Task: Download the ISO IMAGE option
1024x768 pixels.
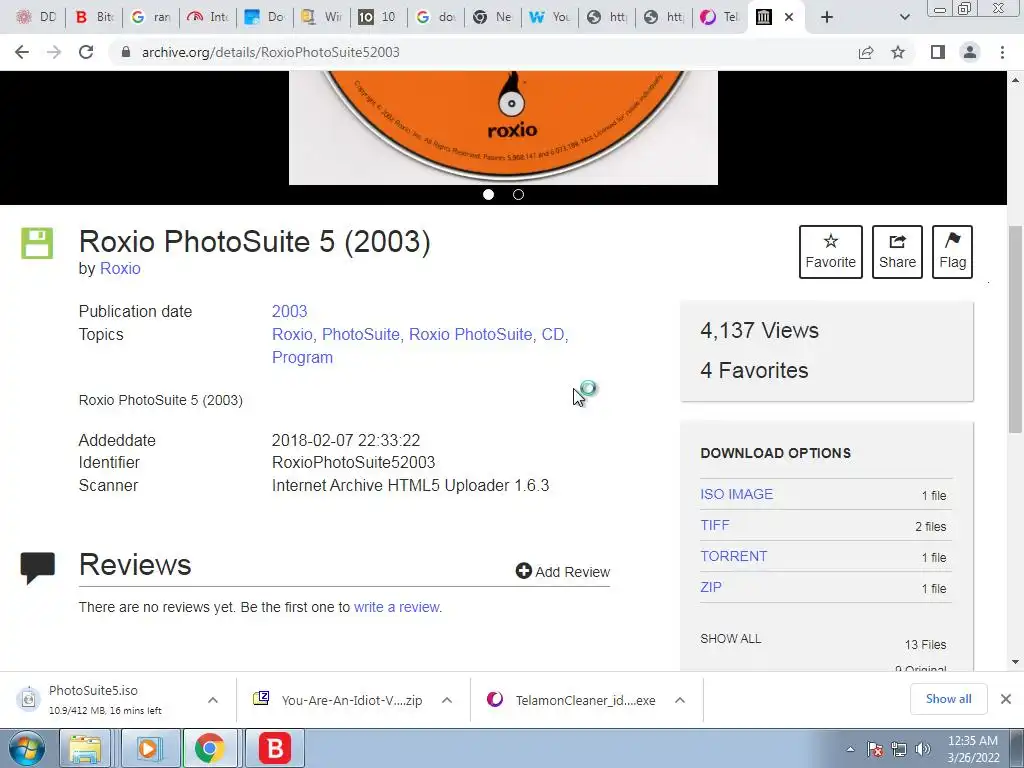Action: coord(737,494)
